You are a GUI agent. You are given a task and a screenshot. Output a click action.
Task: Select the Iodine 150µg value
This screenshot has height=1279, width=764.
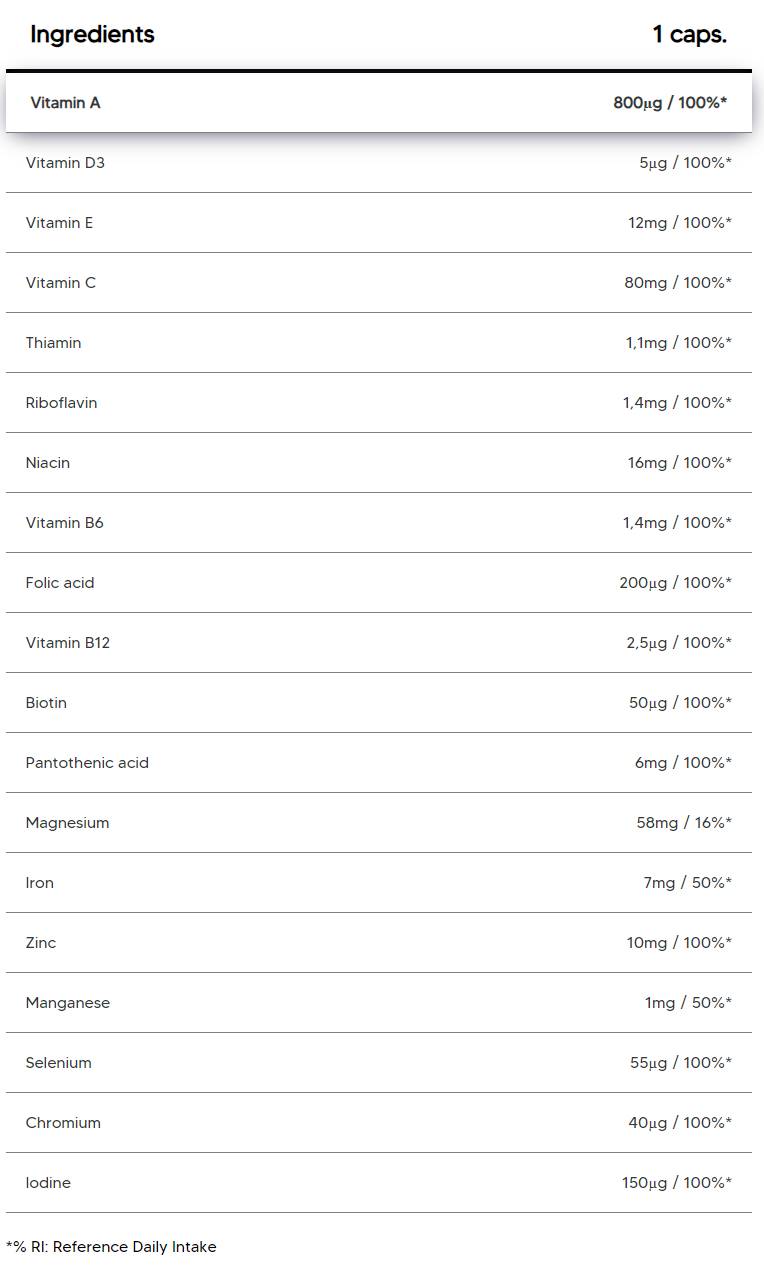pyautogui.click(x=676, y=1182)
